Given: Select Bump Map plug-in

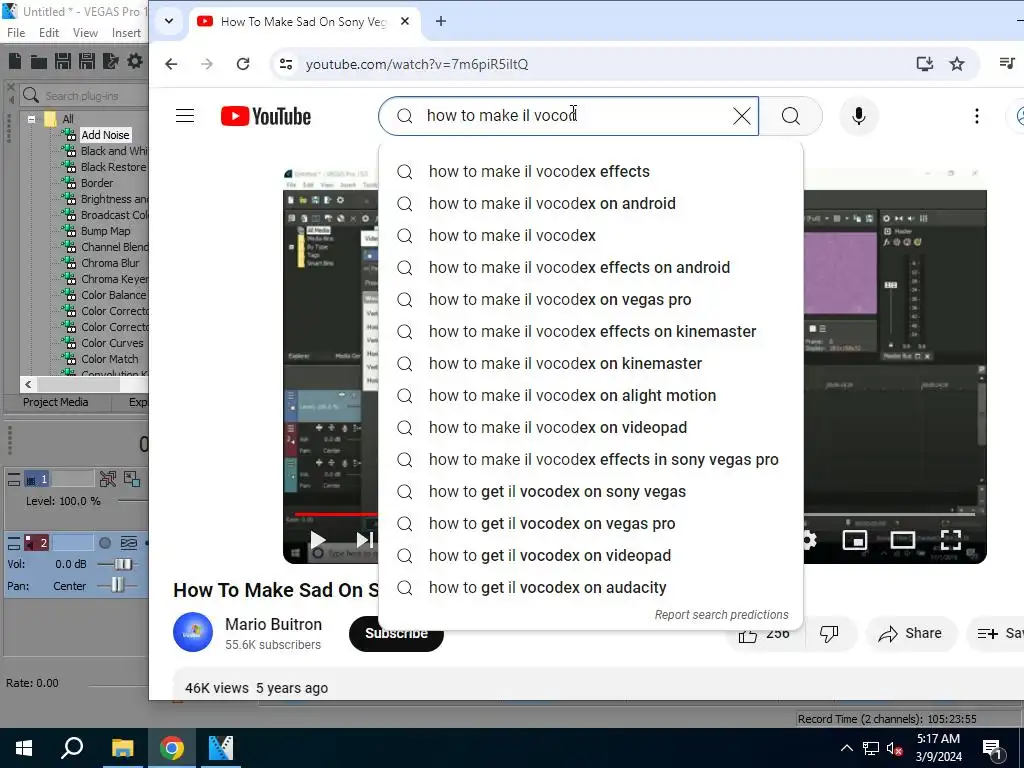Looking at the screenshot, I should tap(105, 231).
